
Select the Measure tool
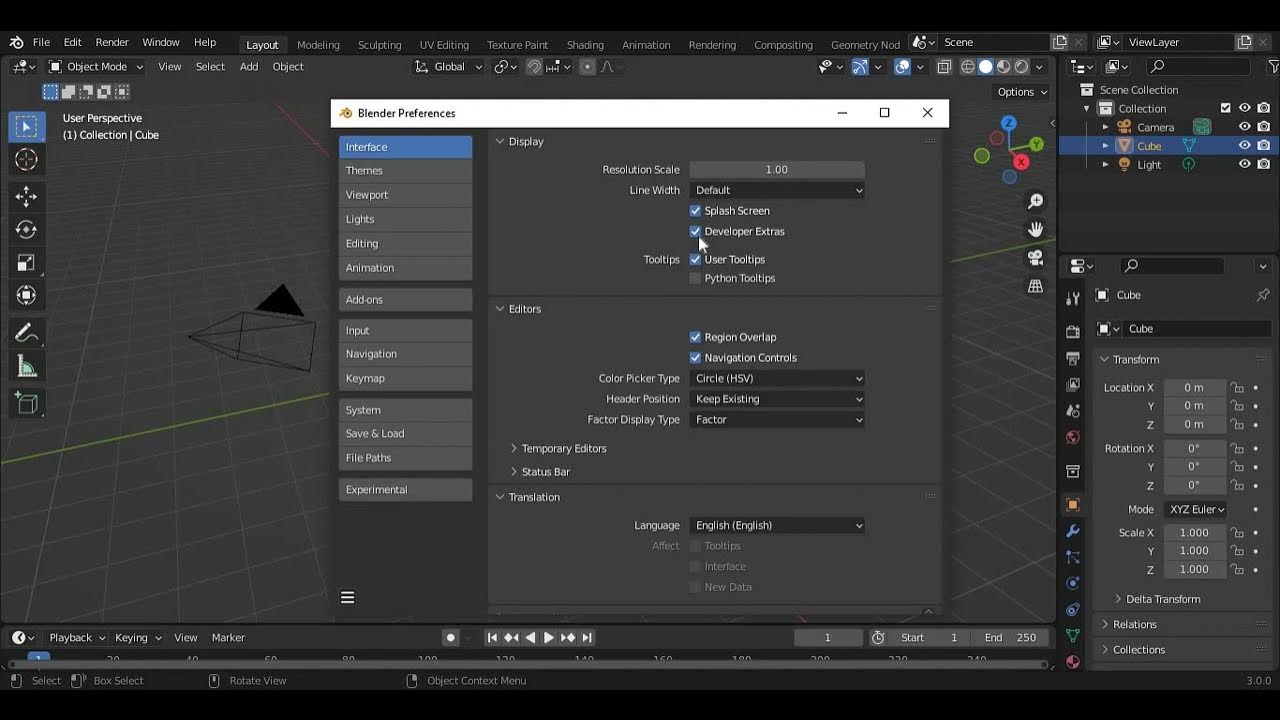click(27, 367)
